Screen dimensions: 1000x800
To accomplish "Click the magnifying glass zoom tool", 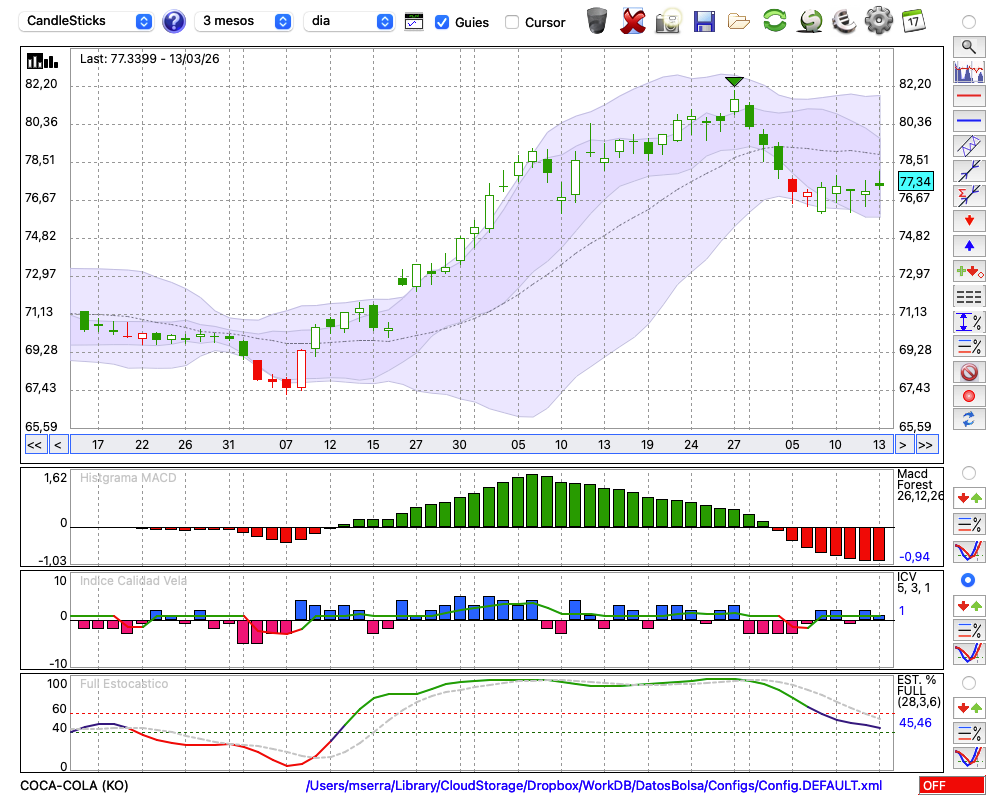I will click(x=968, y=46).
